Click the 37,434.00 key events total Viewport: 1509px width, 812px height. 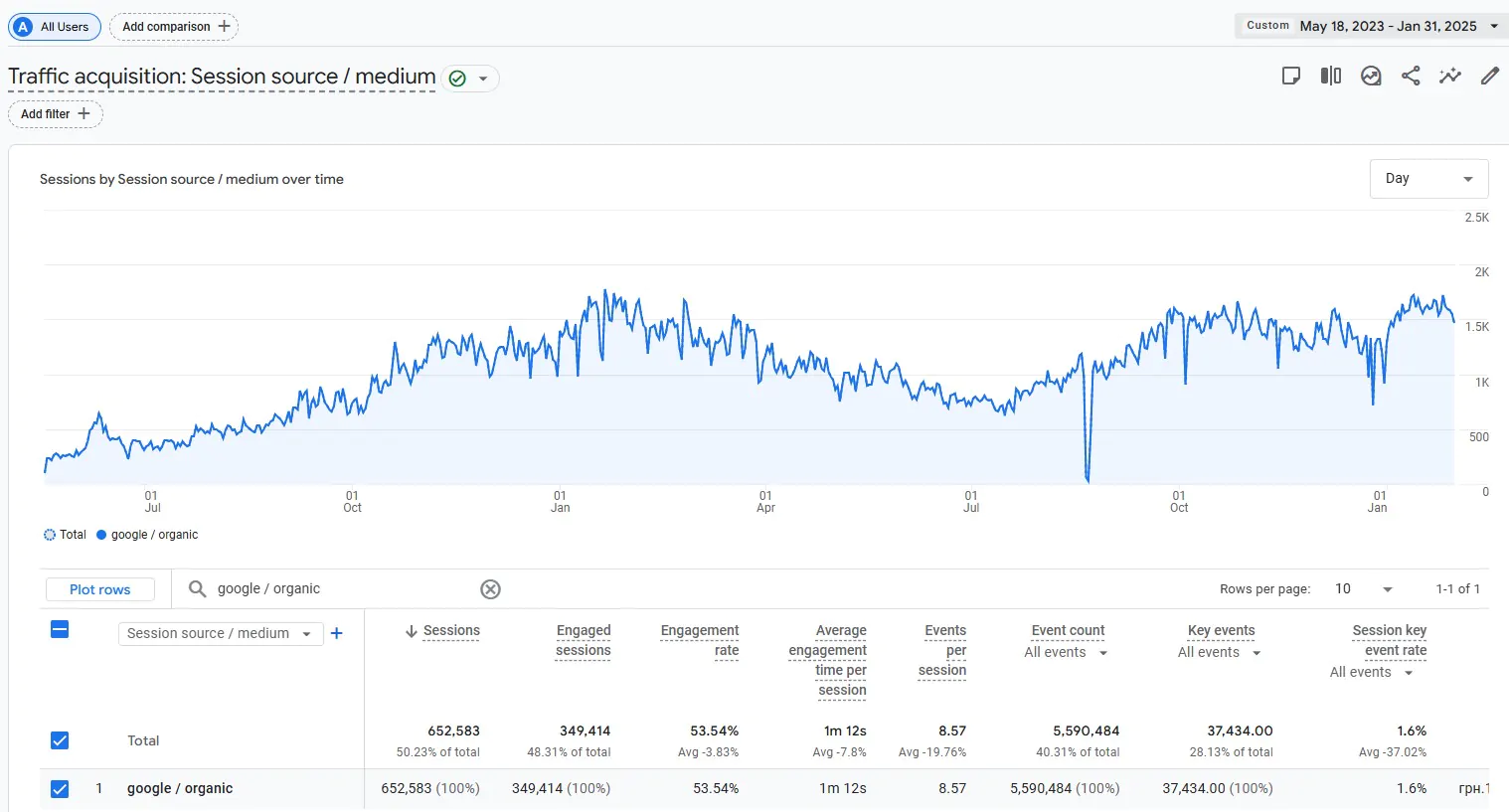(1240, 731)
